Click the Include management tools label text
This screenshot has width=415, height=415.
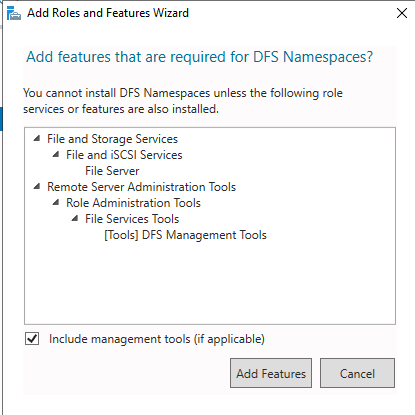point(157,339)
